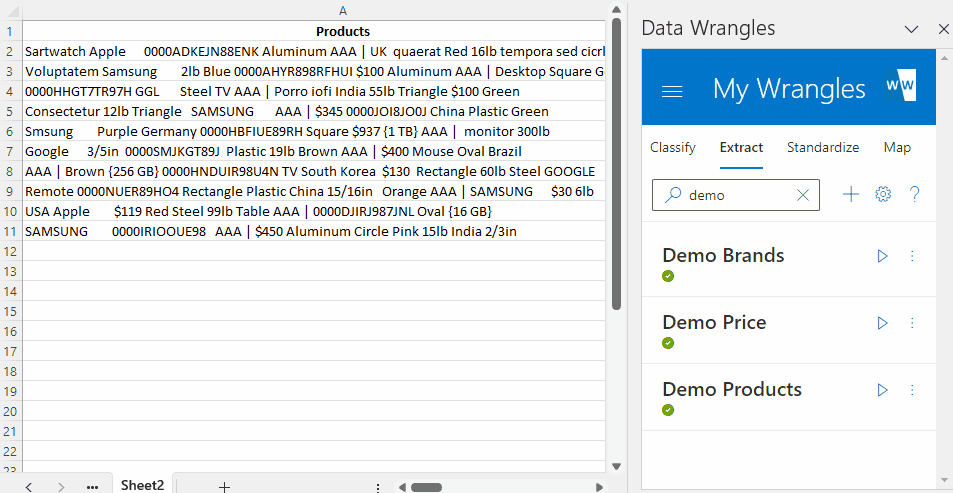
Task: Add a new wrangle with the plus icon
Action: click(851, 195)
